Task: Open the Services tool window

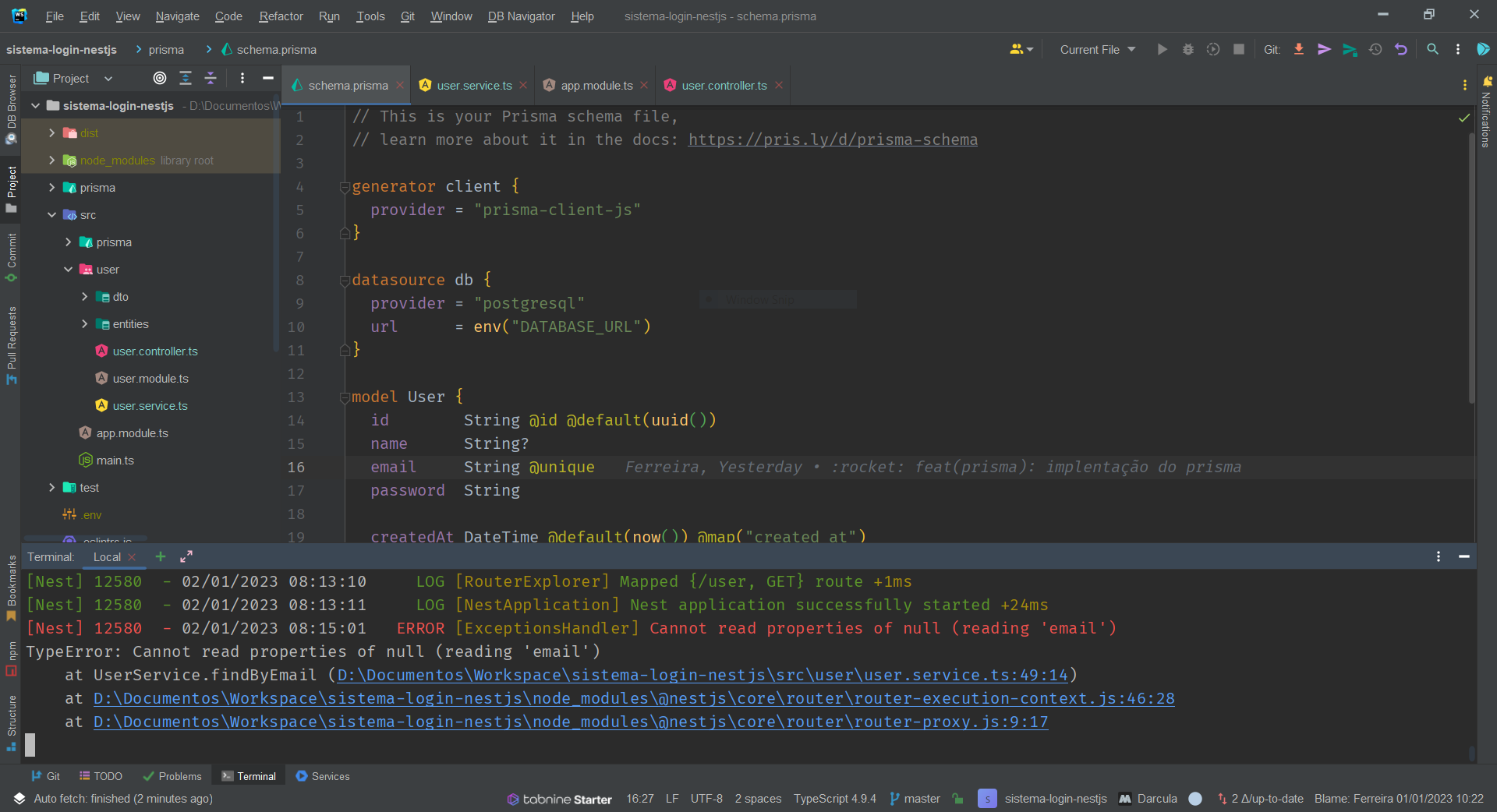Action: [x=323, y=776]
